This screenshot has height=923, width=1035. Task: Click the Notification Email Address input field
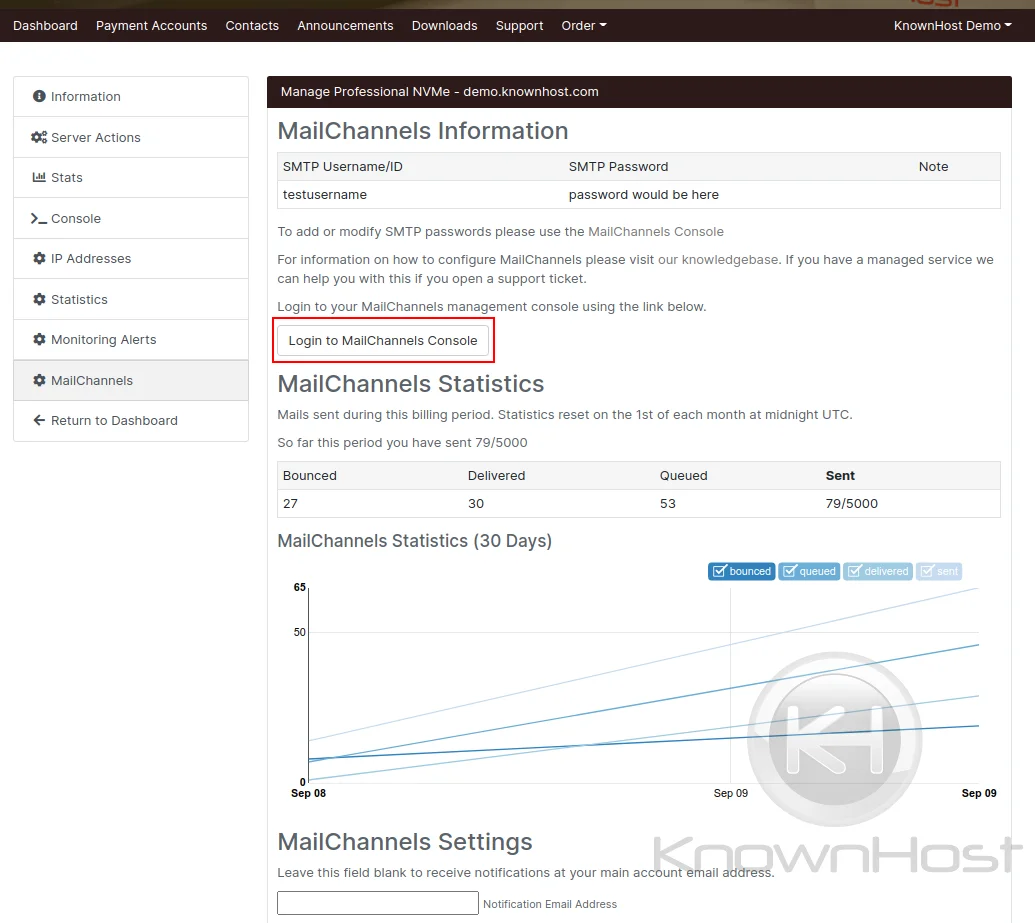click(378, 903)
